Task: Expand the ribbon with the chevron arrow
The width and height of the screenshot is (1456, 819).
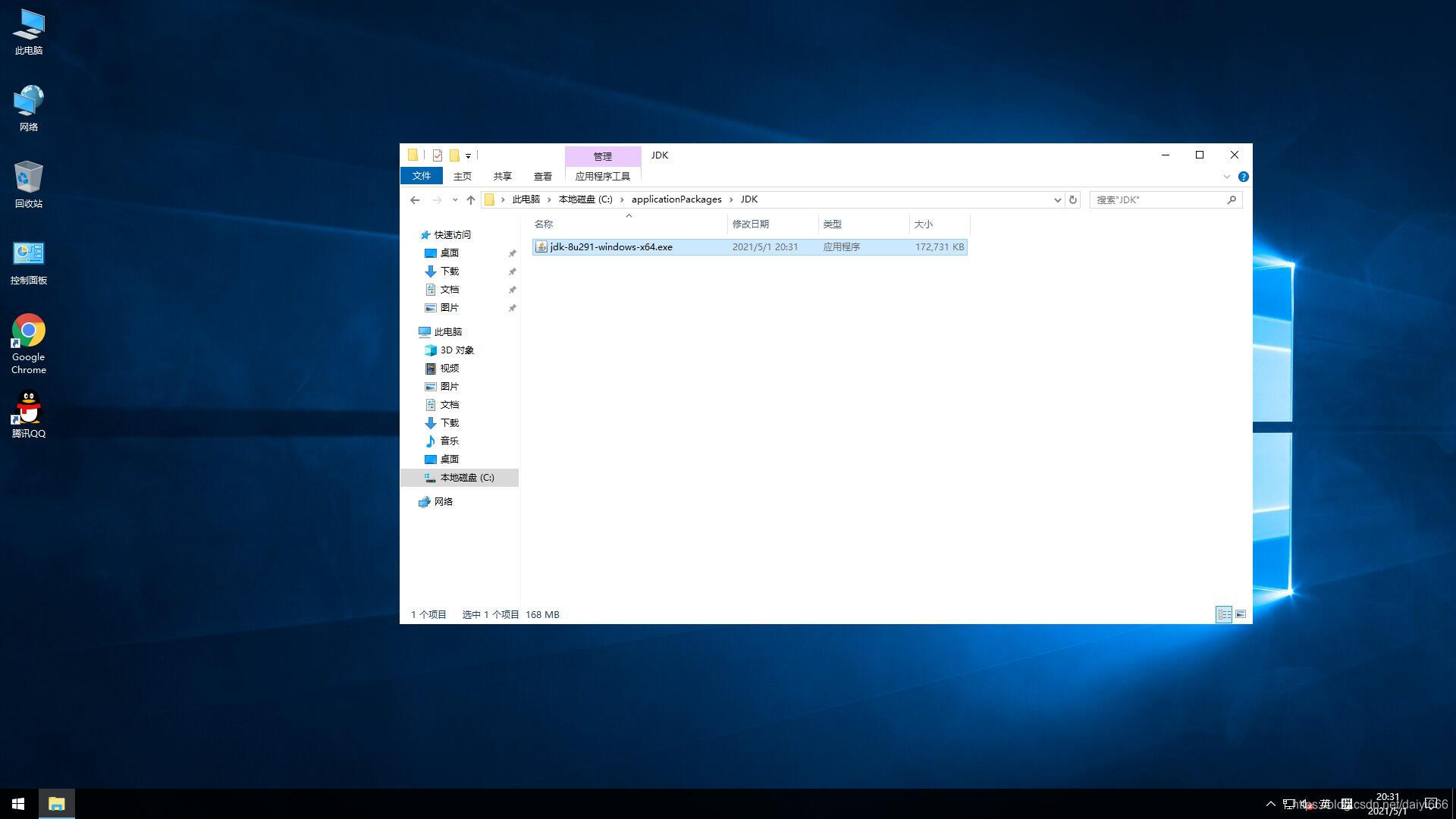Action: click(1226, 177)
